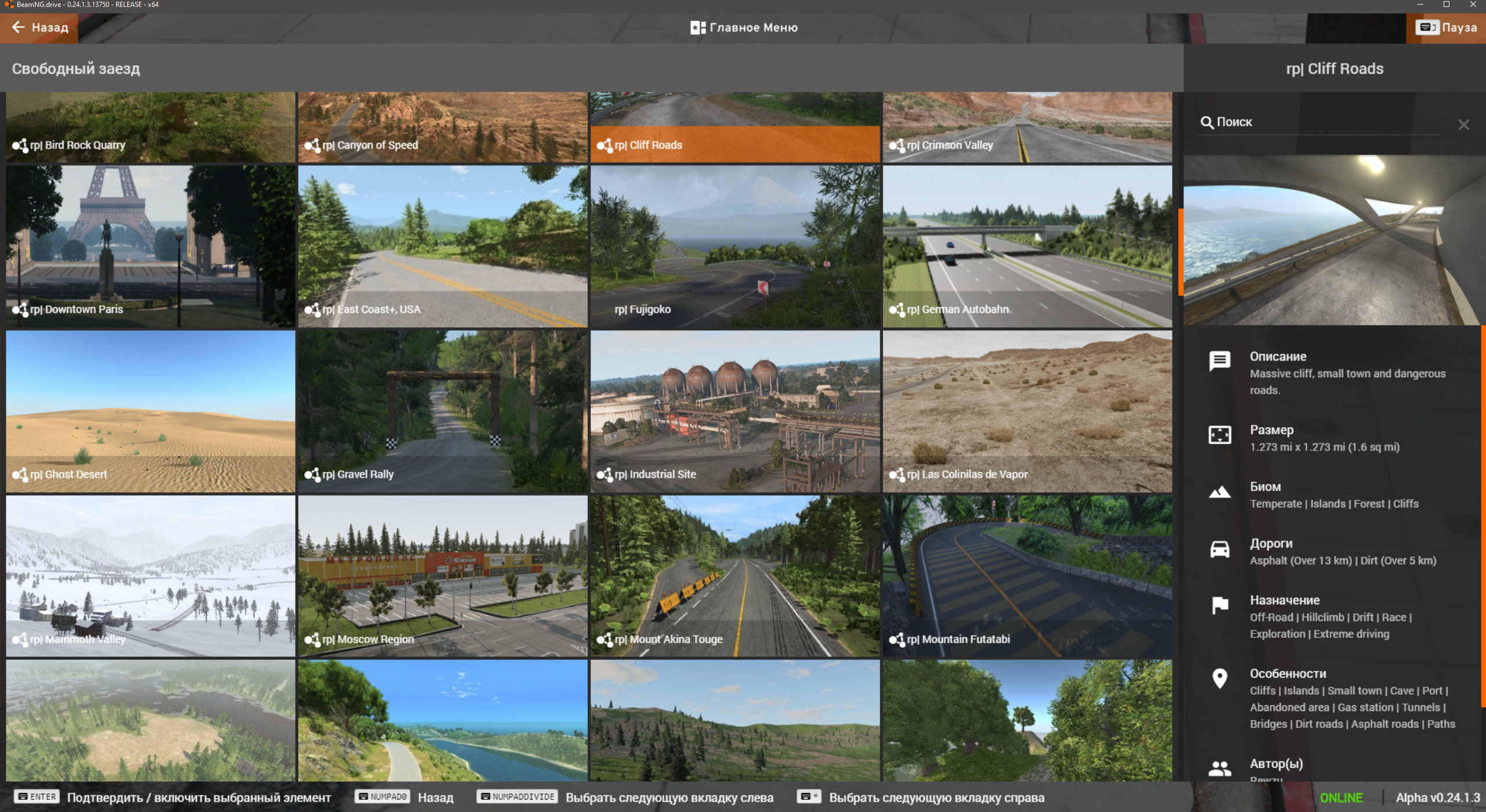The height and width of the screenshot is (812, 1486).
Task: Click the mod icon beside Gravel Rally
Action: coord(312,474)
